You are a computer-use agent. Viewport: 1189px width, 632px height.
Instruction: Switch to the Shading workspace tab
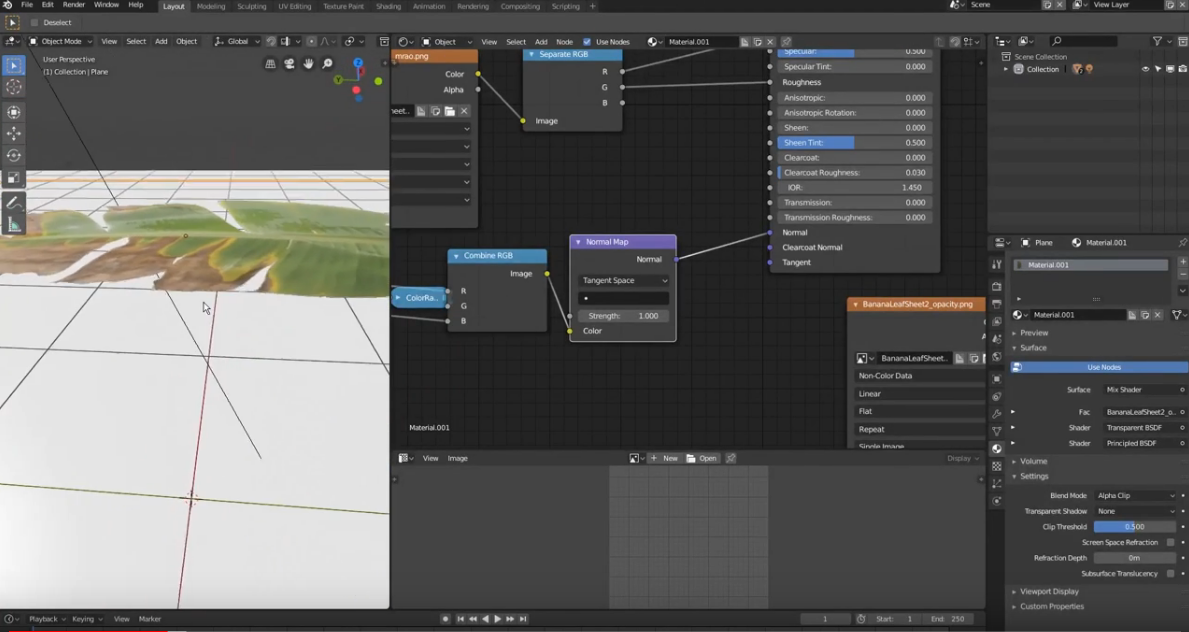tap(388, 5)
